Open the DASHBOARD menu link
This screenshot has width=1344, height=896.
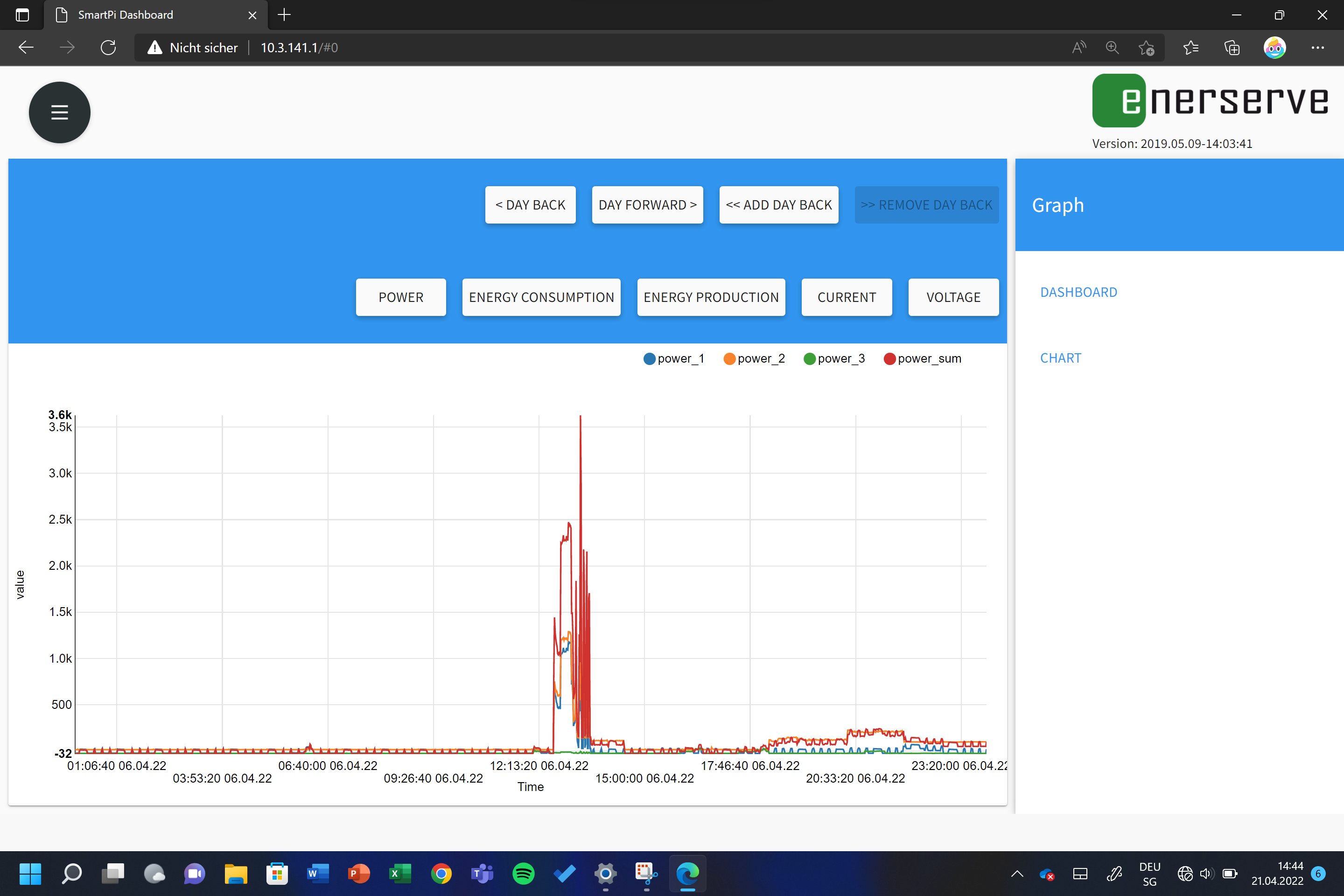pyautogui.click(x=1078, y=292)
